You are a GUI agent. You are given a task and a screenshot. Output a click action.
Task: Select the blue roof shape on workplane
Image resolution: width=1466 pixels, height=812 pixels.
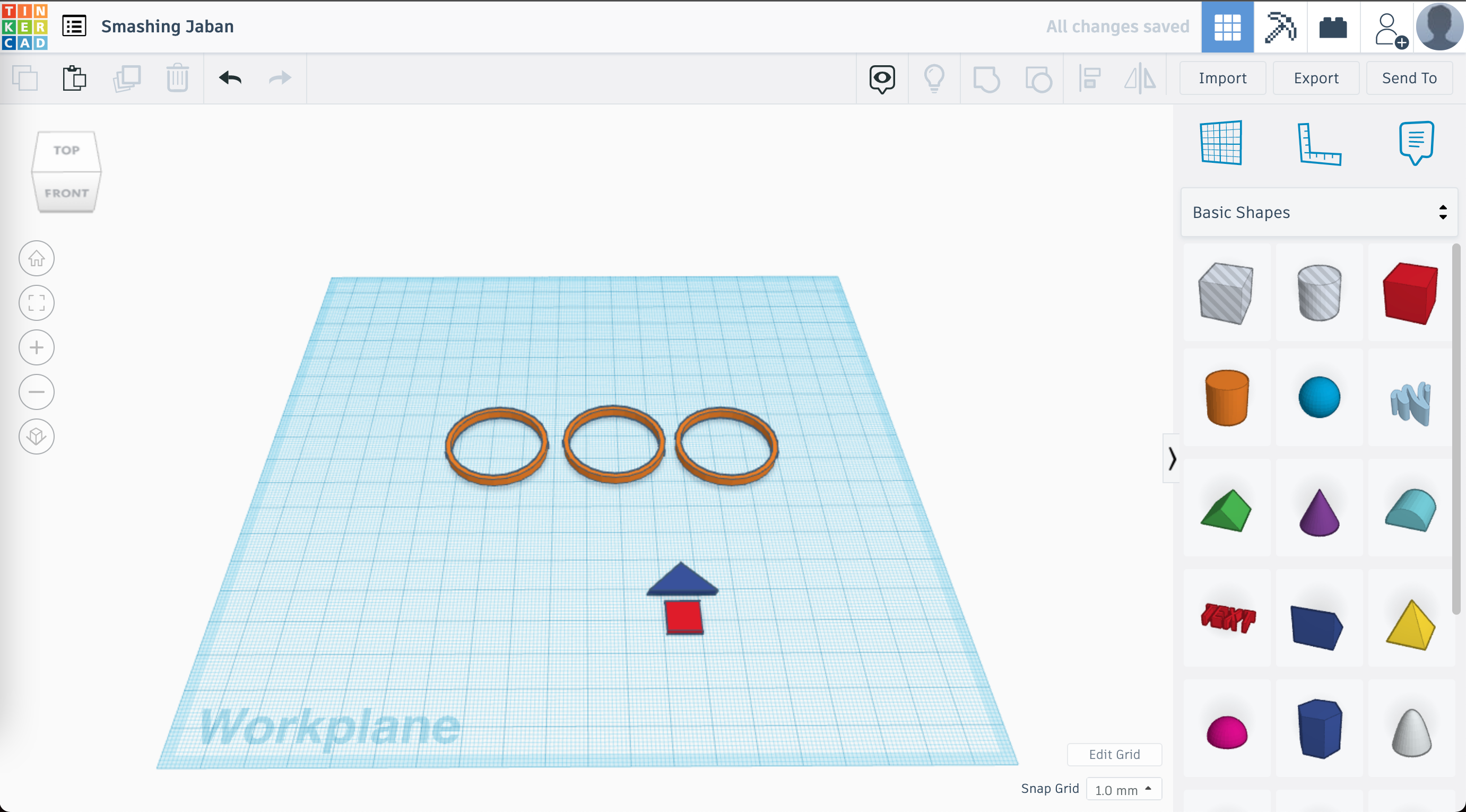[682, 580]
